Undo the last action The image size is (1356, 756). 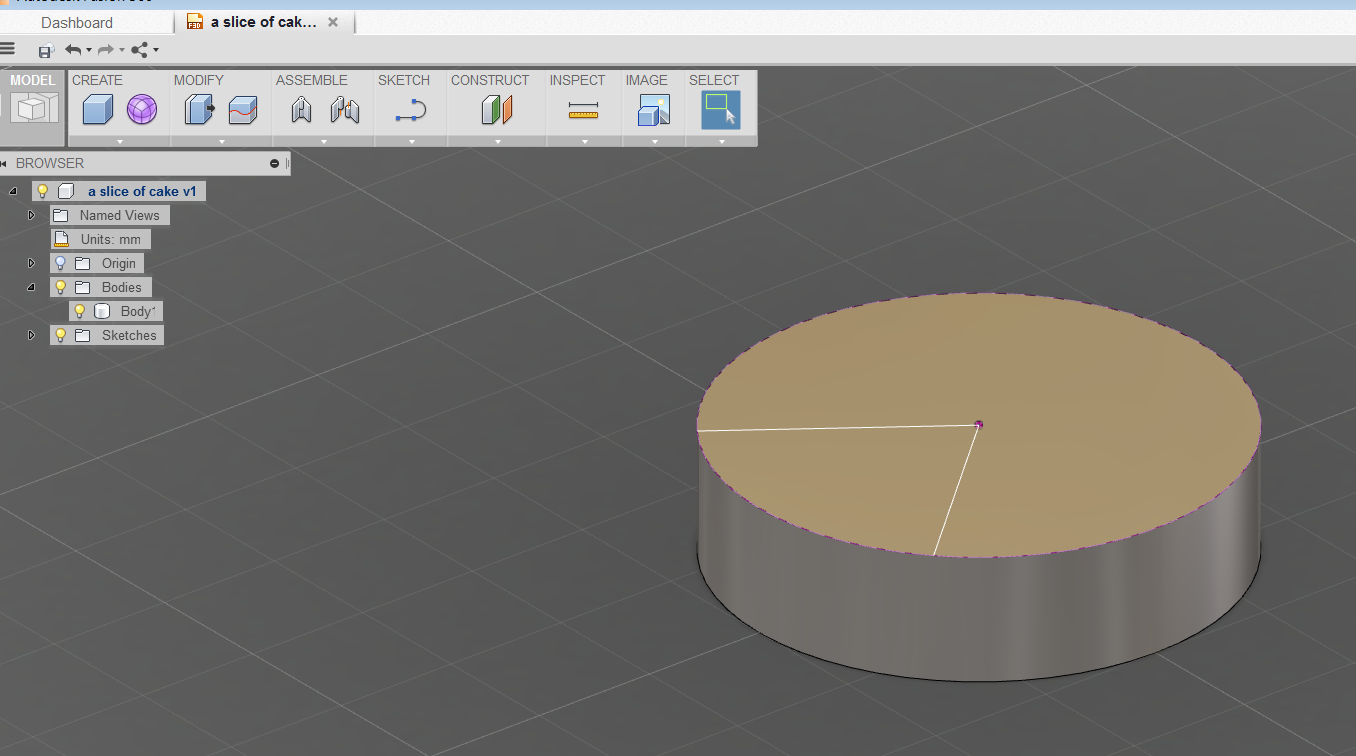pyautogui.click(x=73, y=50)
